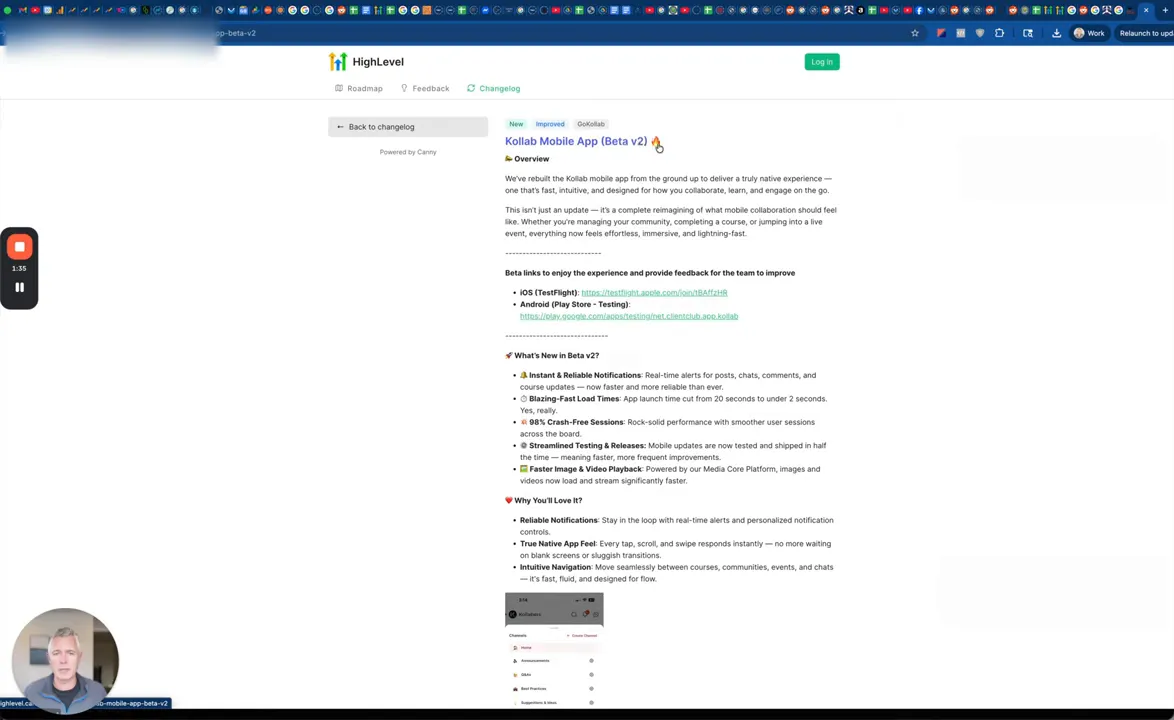Switch to the Facebook browser tab
Screen dimensions: 1174x720
(x=919, y=10)
